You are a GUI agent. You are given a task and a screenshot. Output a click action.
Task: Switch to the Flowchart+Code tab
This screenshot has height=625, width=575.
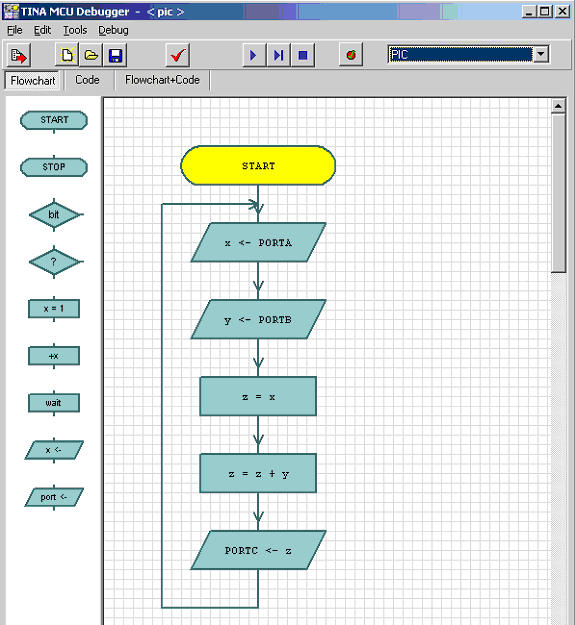[x=162, y=80]
